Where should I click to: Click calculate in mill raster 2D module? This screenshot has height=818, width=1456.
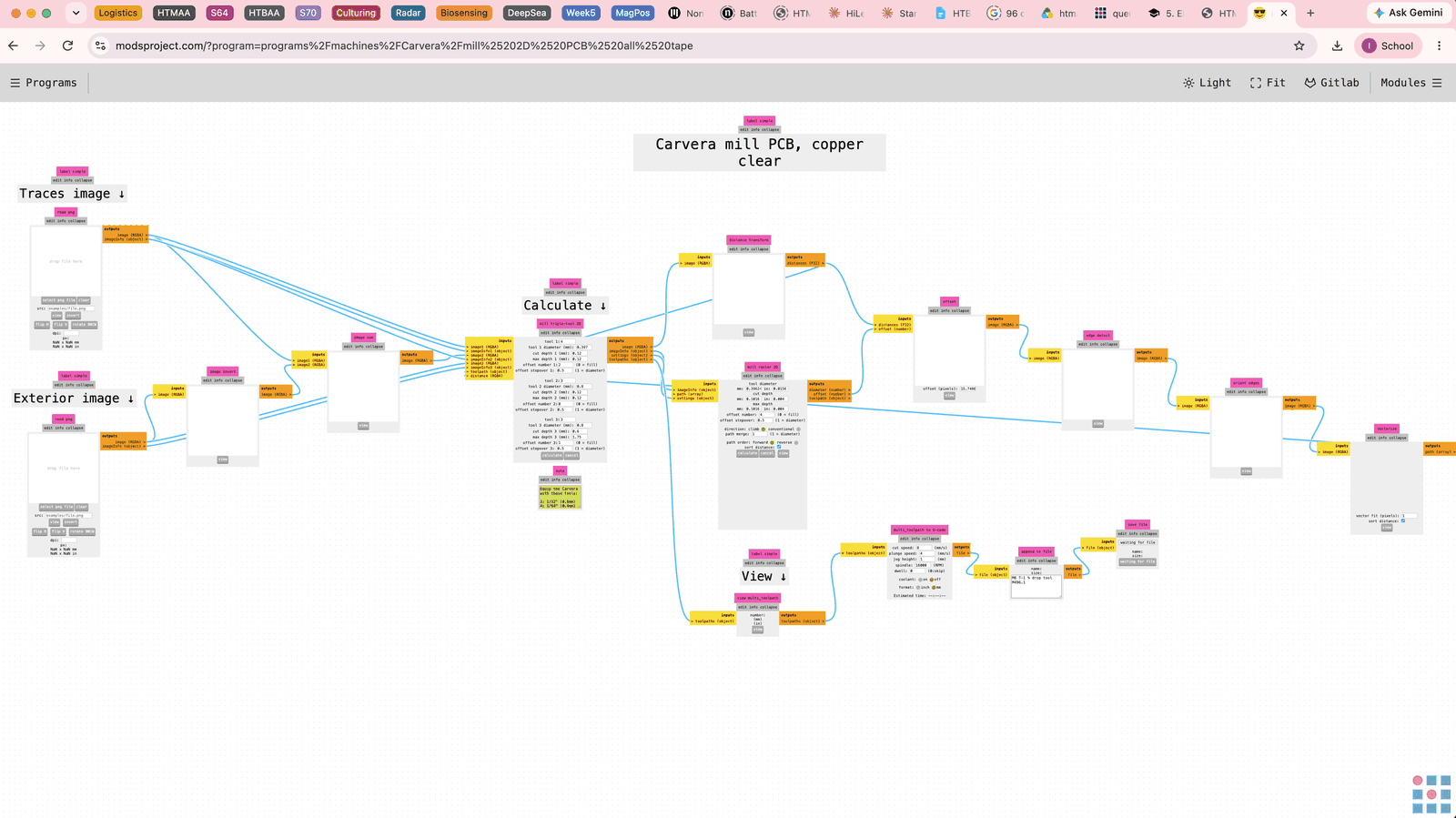(x=747, y=453)
